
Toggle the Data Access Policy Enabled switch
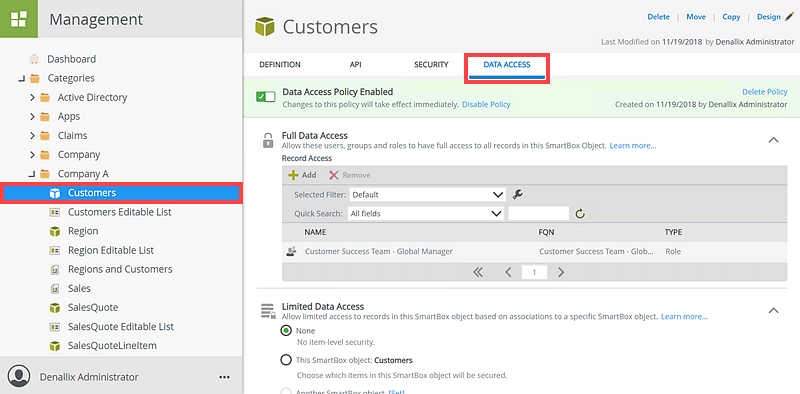[266, 97]
